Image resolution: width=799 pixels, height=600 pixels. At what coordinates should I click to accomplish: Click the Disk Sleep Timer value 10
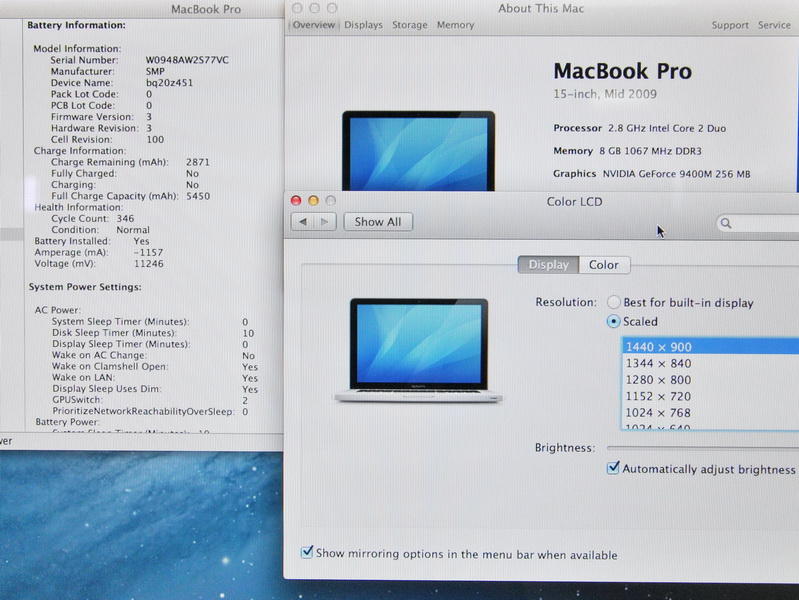[x=248, y=333]
